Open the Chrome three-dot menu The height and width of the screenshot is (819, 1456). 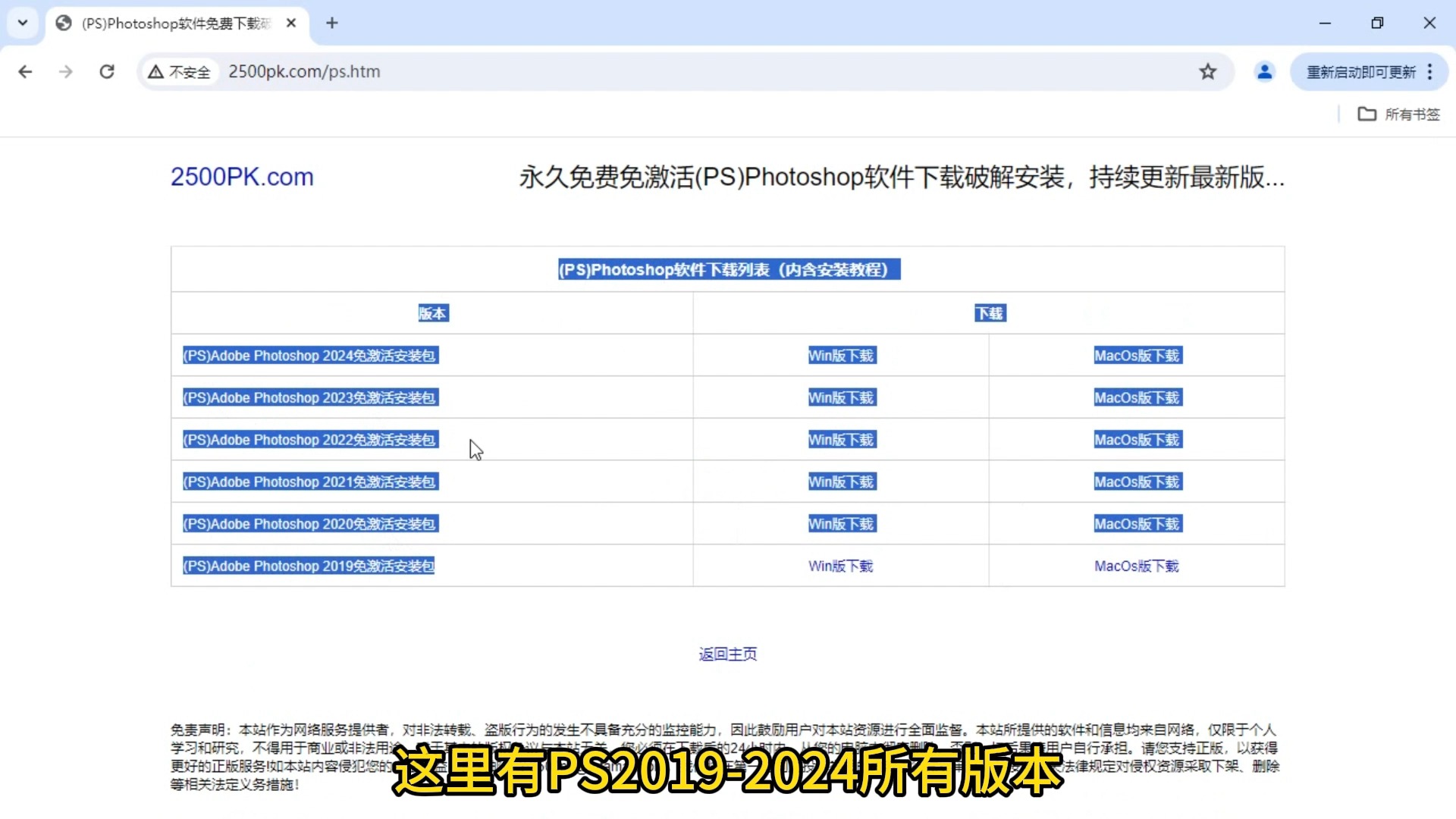1430,71
